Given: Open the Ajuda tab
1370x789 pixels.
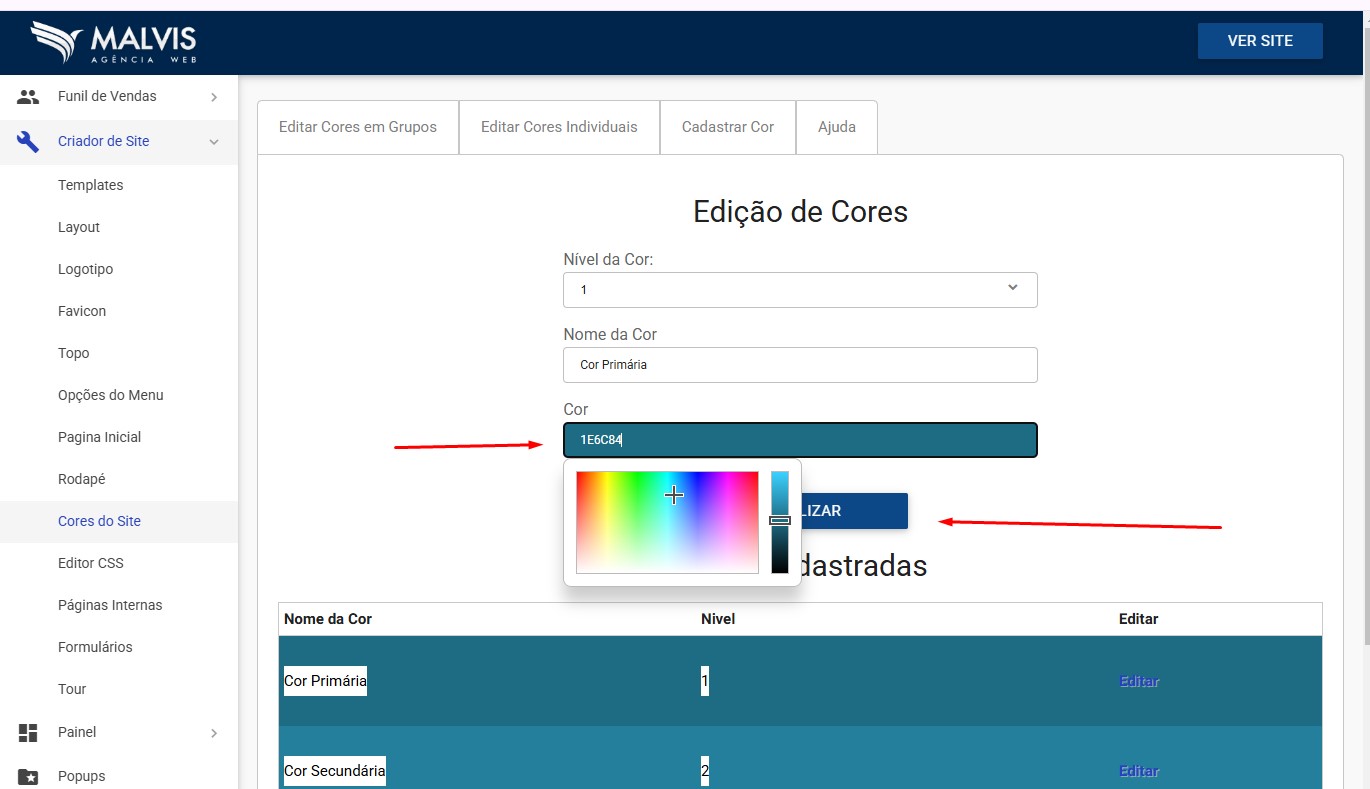Looking at the screenshot, I should pos(837,127).
